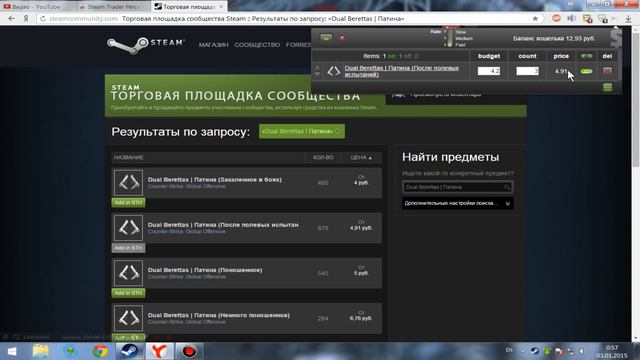The image size is (640, 360).
Task: Open Yandex browser from the taskbar
Action: (160, 351)
